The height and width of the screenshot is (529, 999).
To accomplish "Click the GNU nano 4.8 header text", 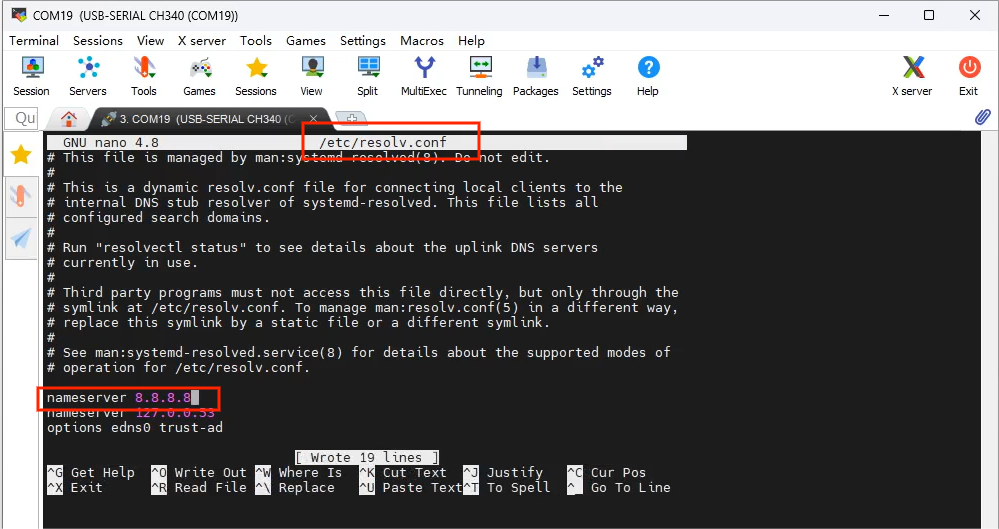I will click(111, 142).
